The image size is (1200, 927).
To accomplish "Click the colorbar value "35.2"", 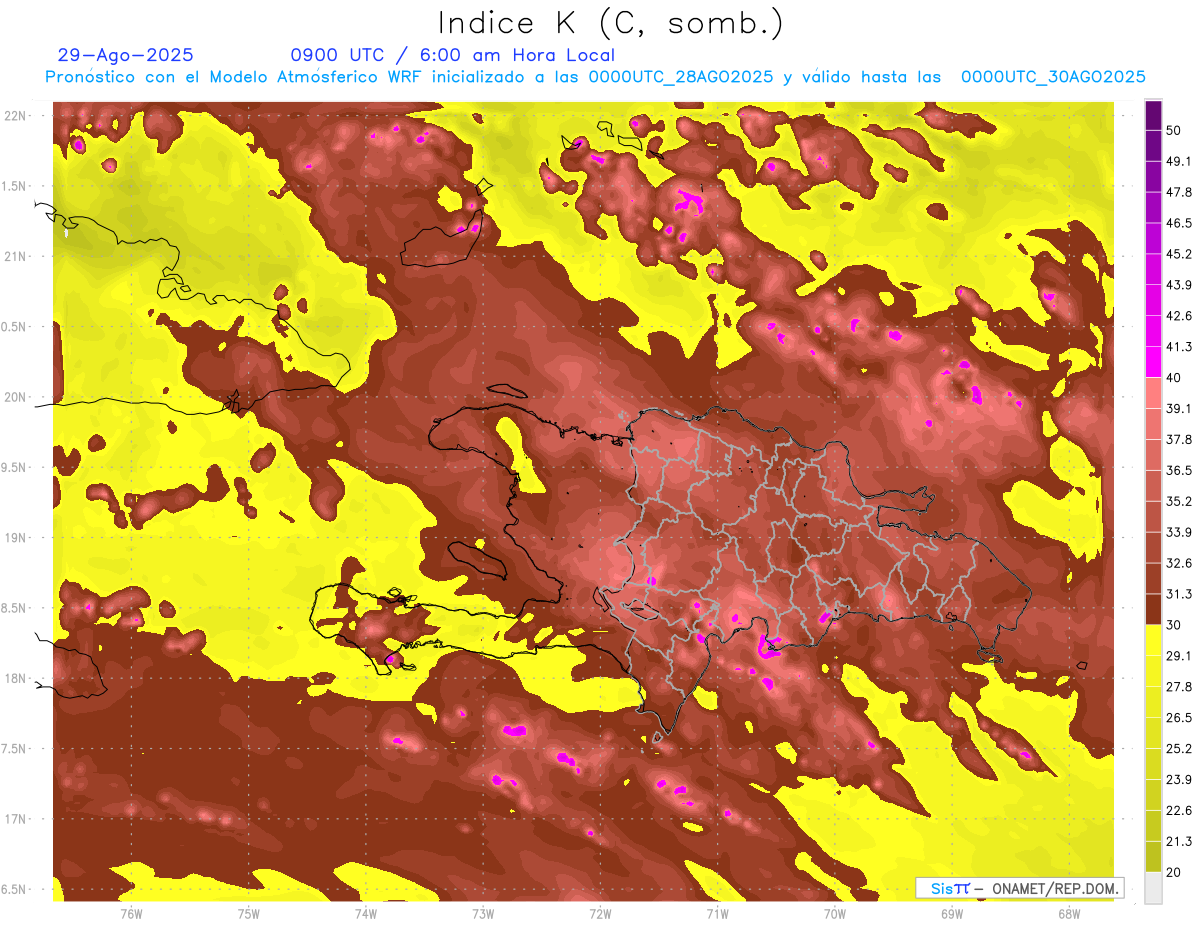I will point(1179,501).
